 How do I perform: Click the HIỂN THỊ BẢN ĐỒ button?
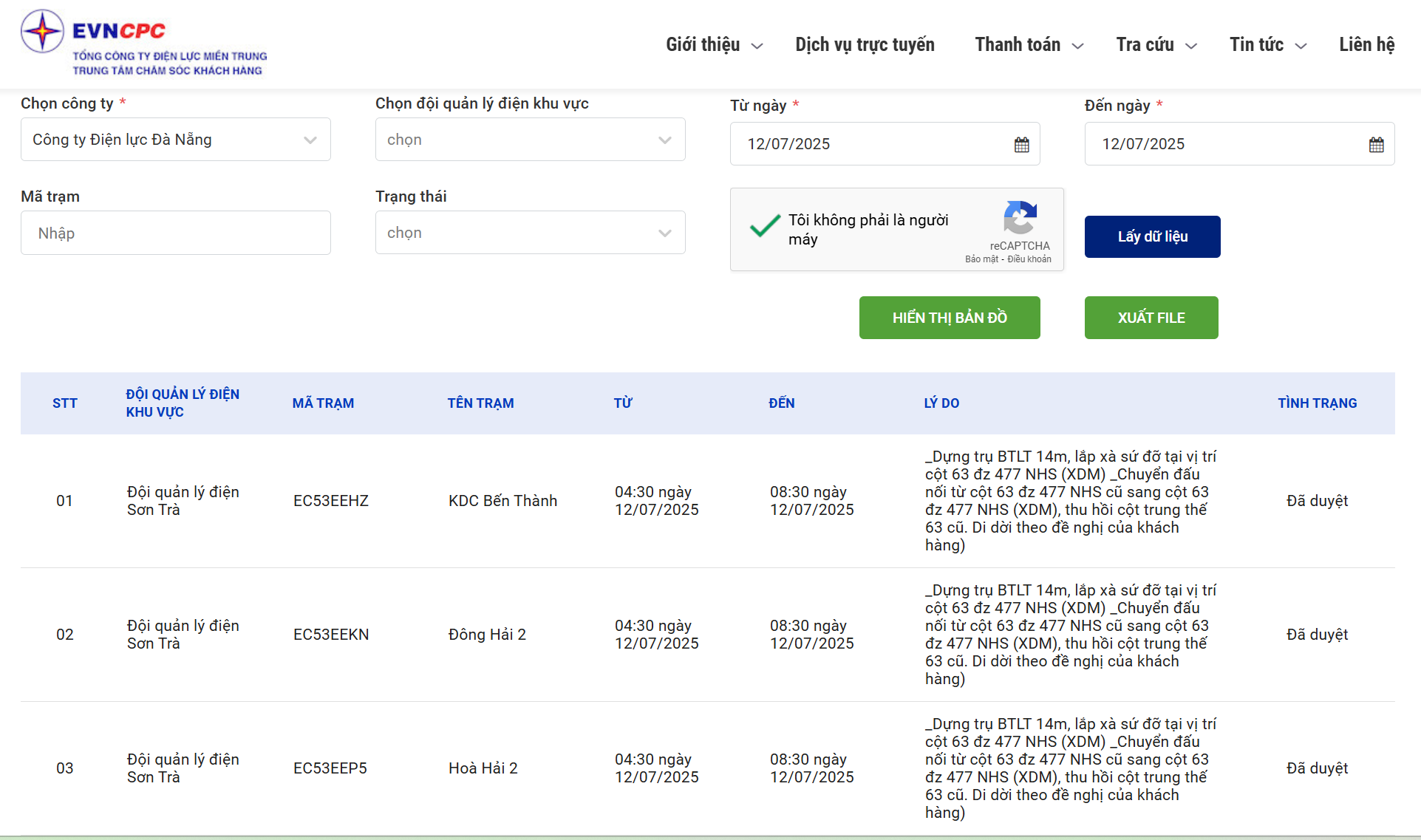tap(950, 318)
